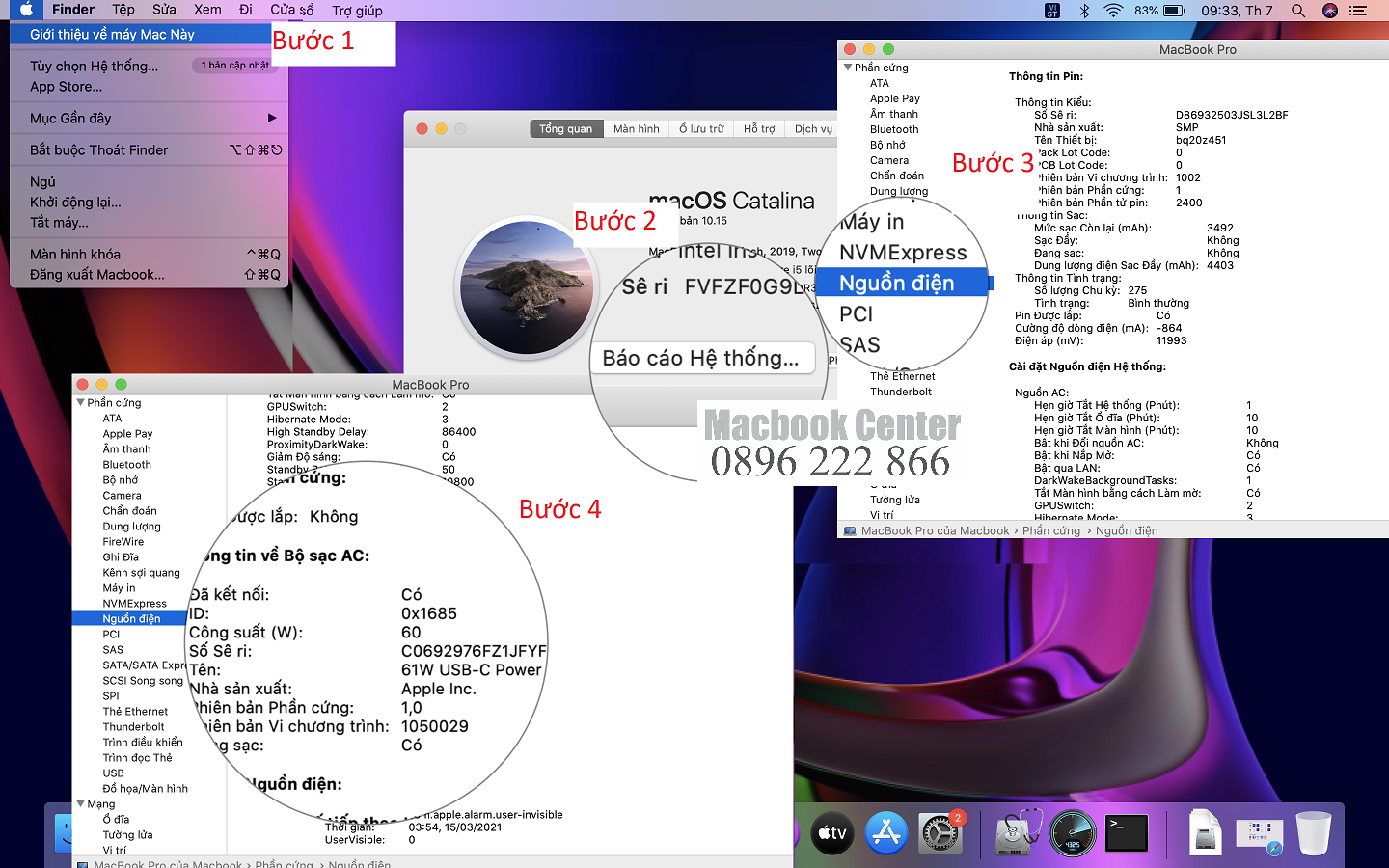Choose Tắt máy... menu item
1389x868 pixels.
tap(149, 222)
